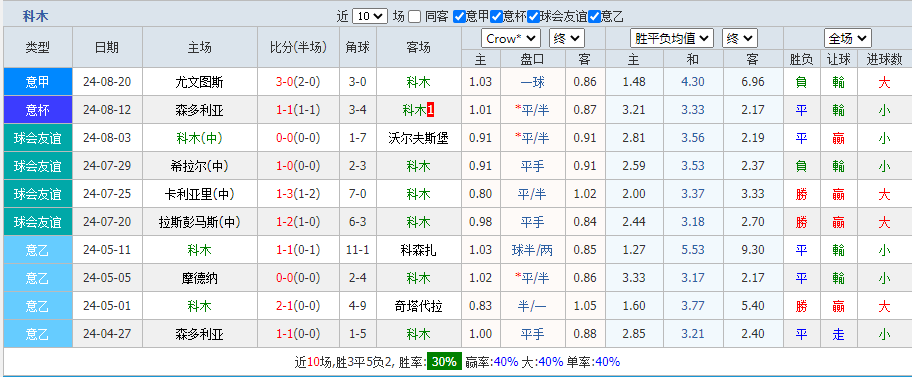
Task: Uncheck the 球会友谊 league filter
Action: click(533, 16)
